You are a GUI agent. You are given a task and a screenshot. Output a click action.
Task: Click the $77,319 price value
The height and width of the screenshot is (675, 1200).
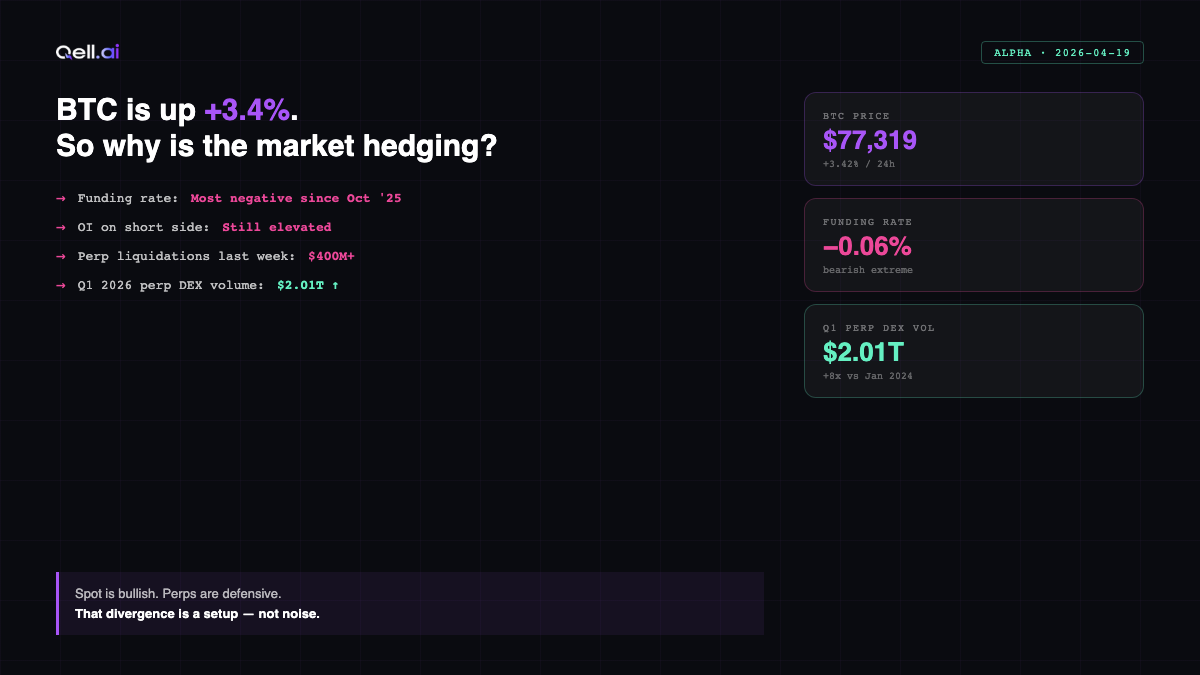869,141
